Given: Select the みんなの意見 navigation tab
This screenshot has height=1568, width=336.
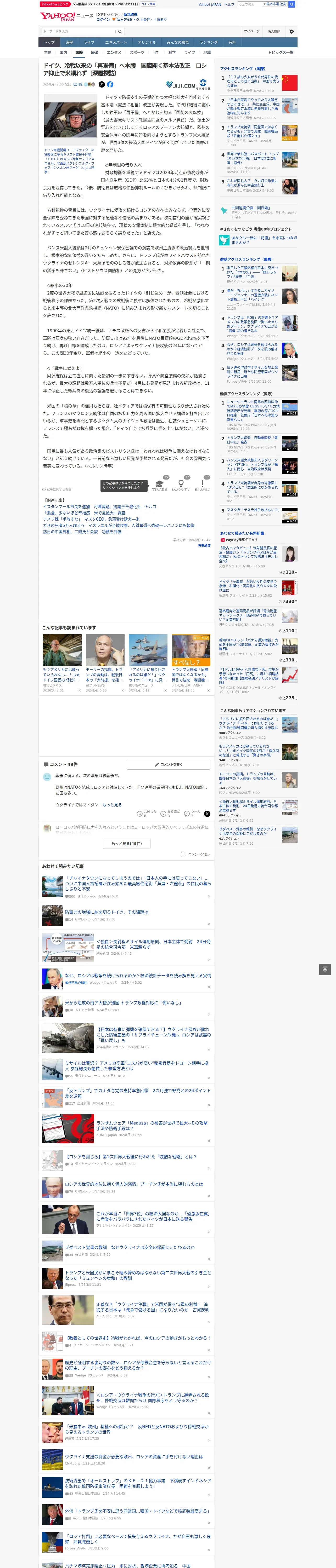Looking at the screenshot, I should click(x=177, y=42).
